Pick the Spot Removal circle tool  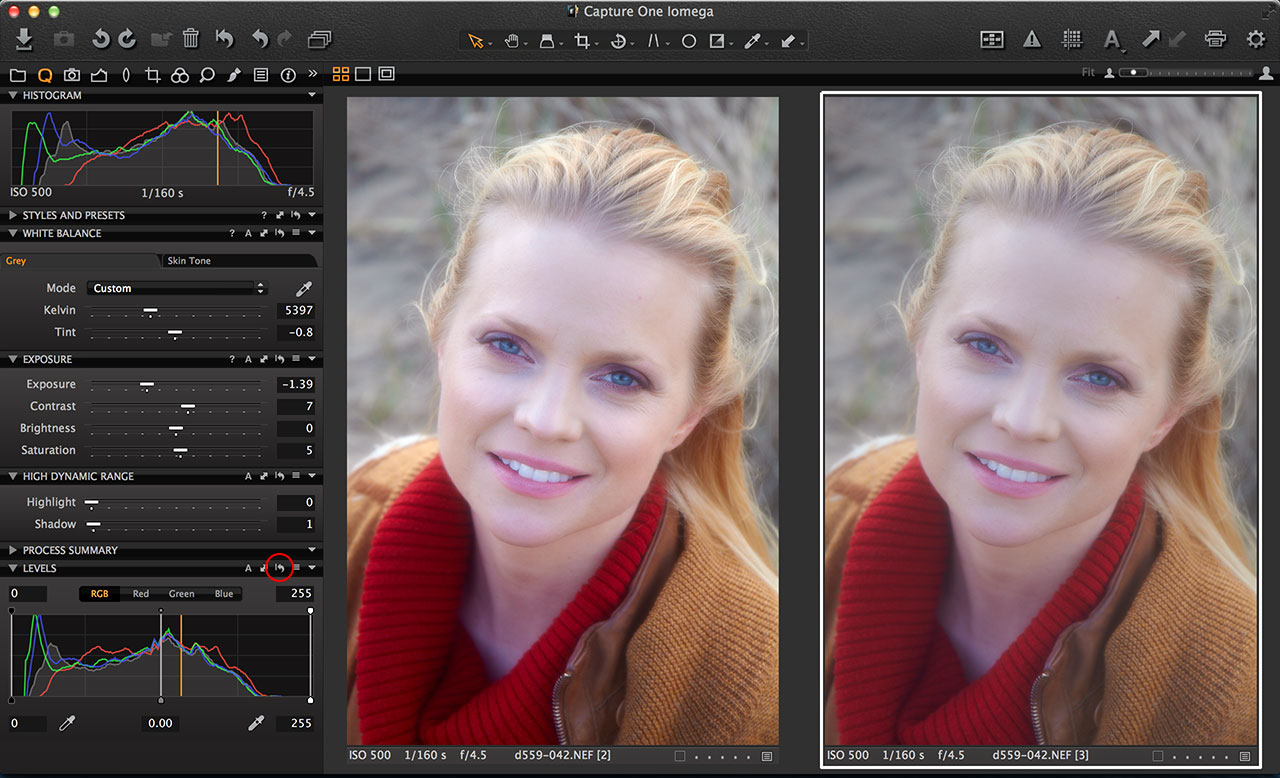click(x=688, y=41)
